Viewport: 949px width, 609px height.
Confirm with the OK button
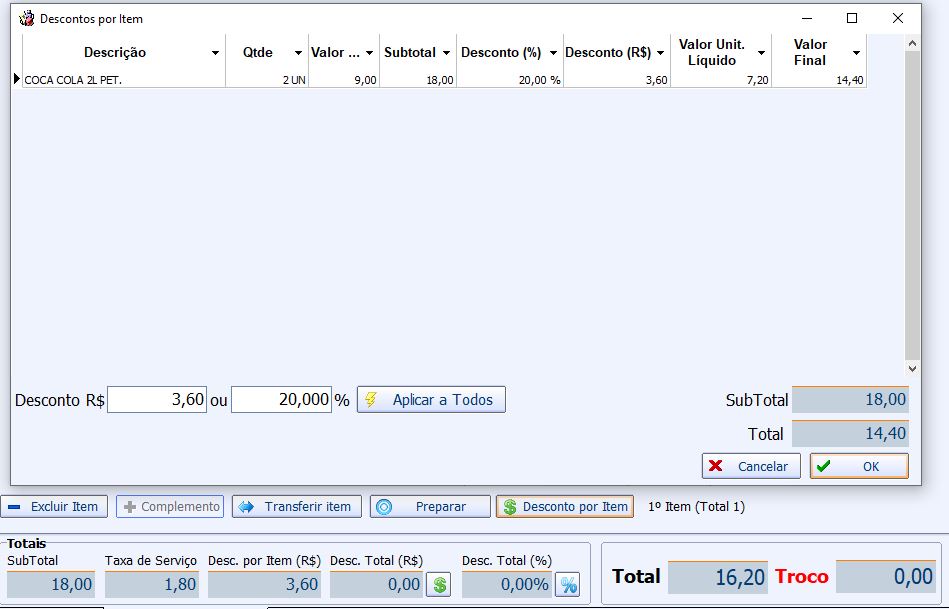(x=859, y=466)
